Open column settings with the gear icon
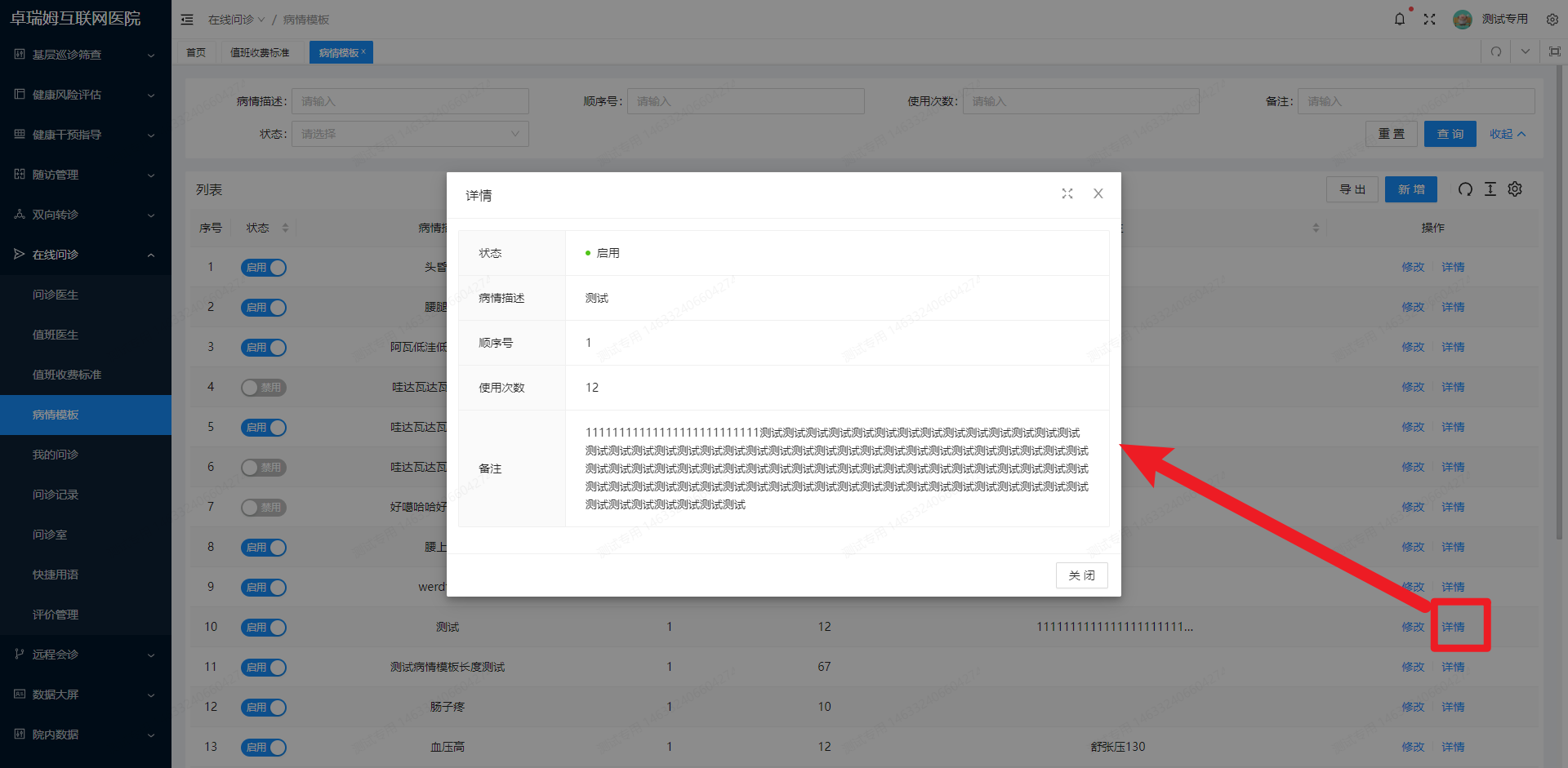Viewport: 1568px width, 768px height. point(1515,189)
